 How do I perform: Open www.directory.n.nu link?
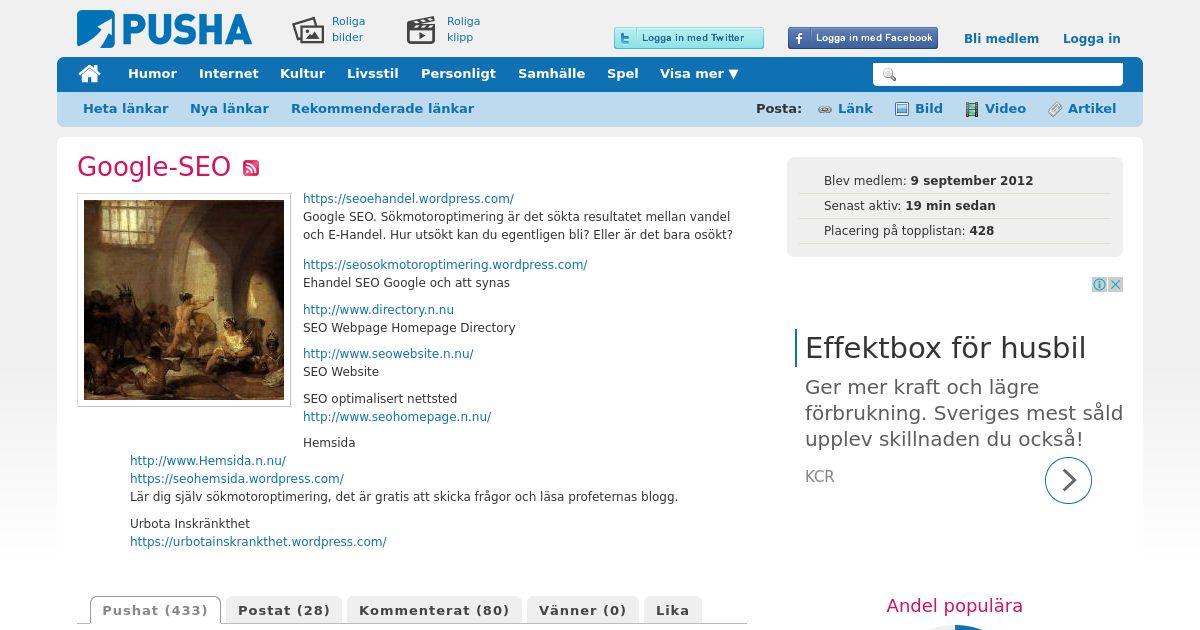coord(378,310)
